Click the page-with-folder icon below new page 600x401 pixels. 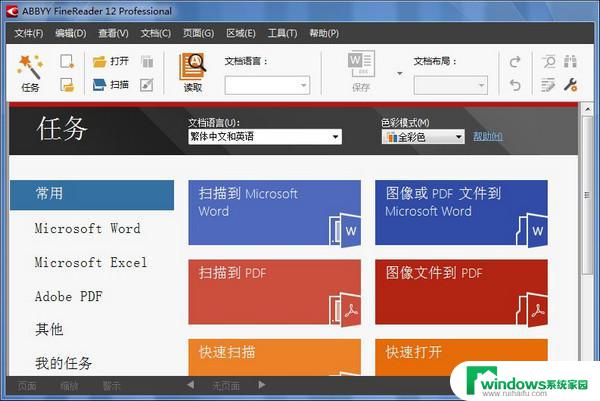click(x=67, y=85)
